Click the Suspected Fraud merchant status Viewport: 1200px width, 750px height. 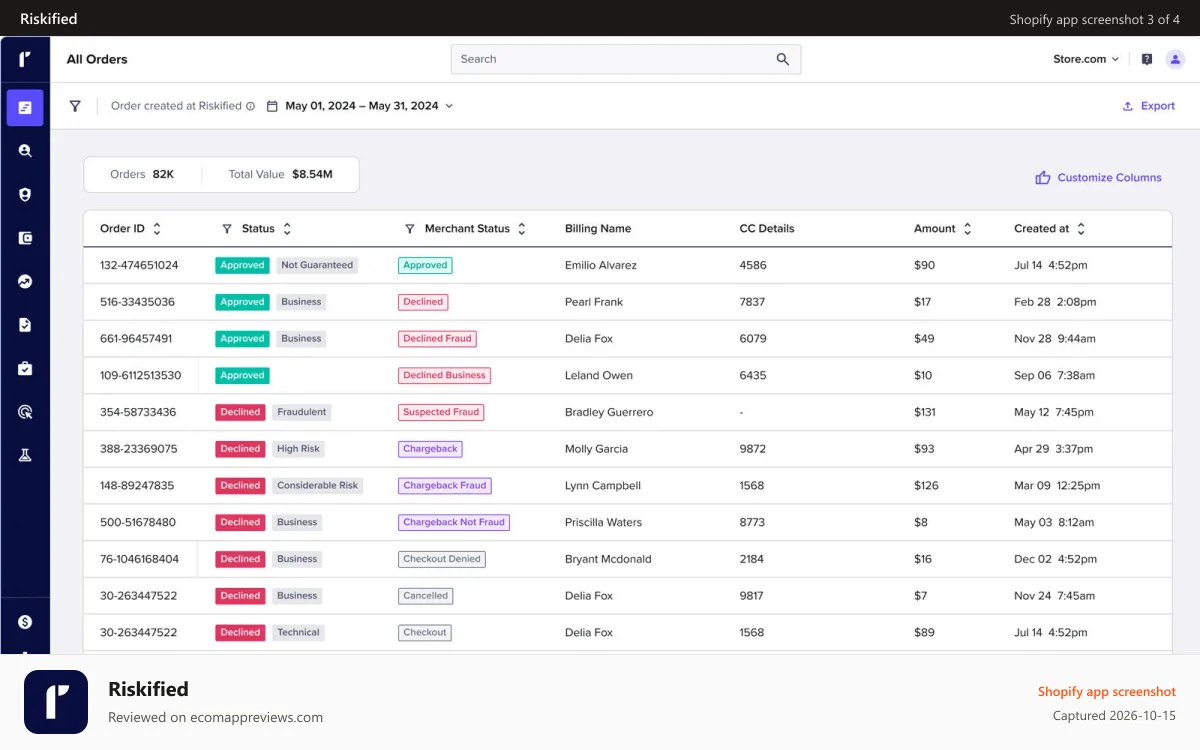(x=441, y=412)
